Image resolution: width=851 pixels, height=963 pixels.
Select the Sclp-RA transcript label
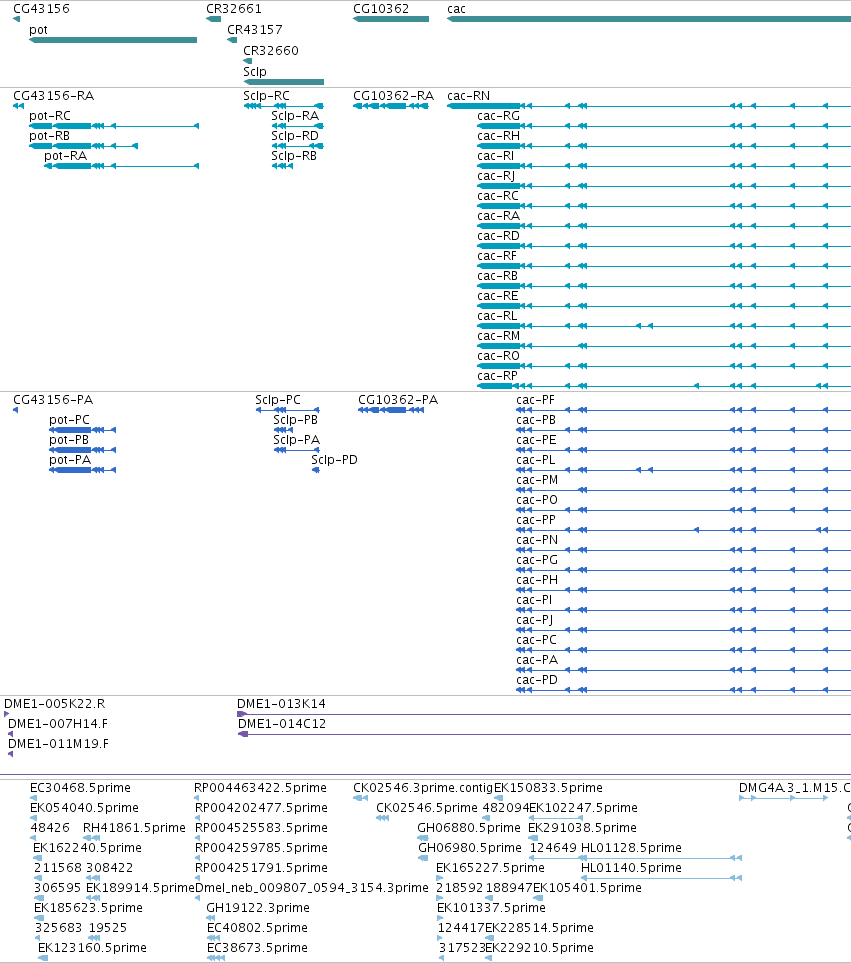click(295, 116)
